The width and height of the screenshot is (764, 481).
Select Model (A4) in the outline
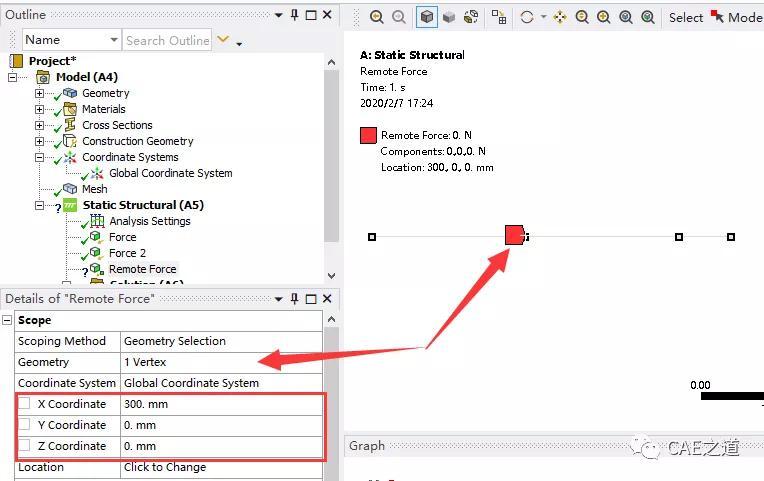87,77
